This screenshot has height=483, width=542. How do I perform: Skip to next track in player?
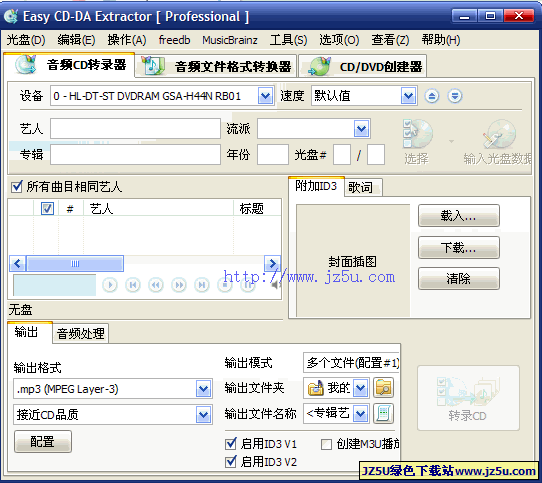[202, 285]
